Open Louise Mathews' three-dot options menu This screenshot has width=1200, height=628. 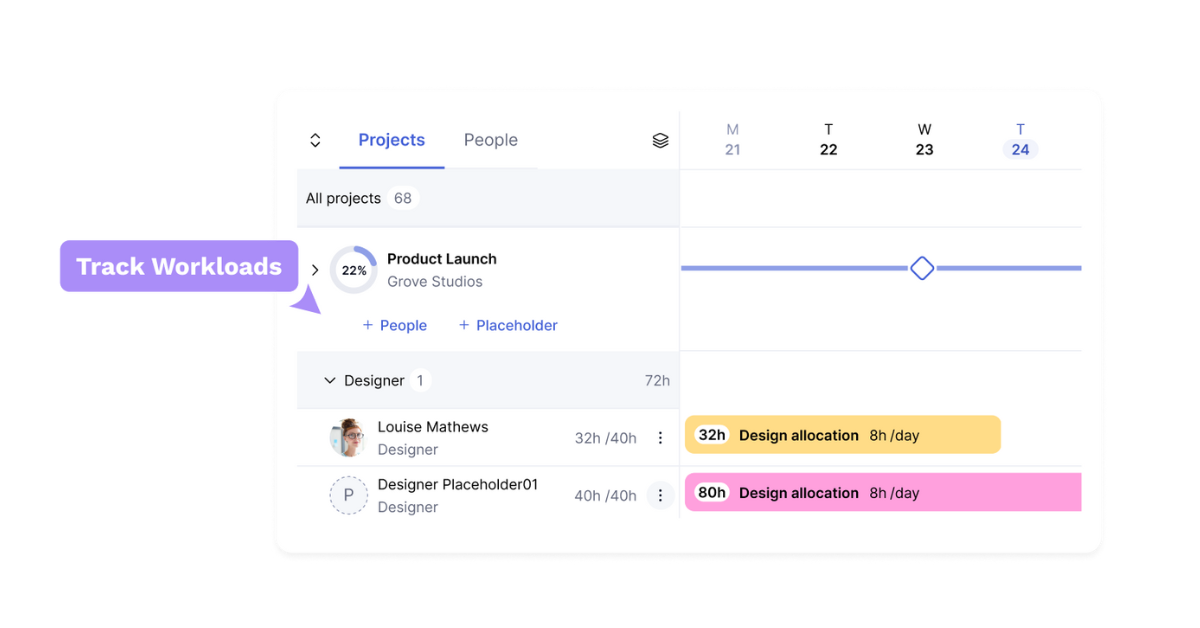point(660,438)
